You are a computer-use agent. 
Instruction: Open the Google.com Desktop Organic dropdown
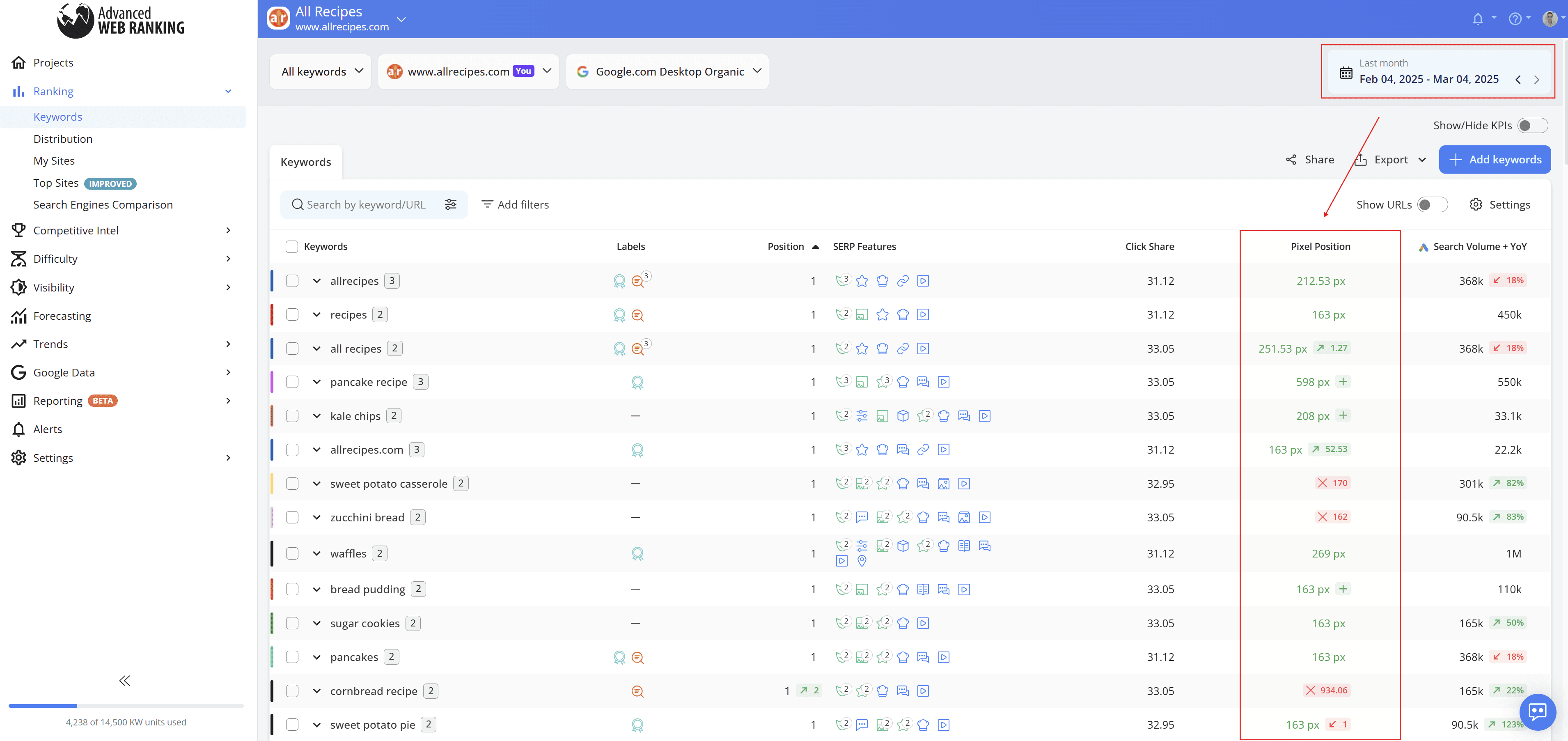point(667,72)
